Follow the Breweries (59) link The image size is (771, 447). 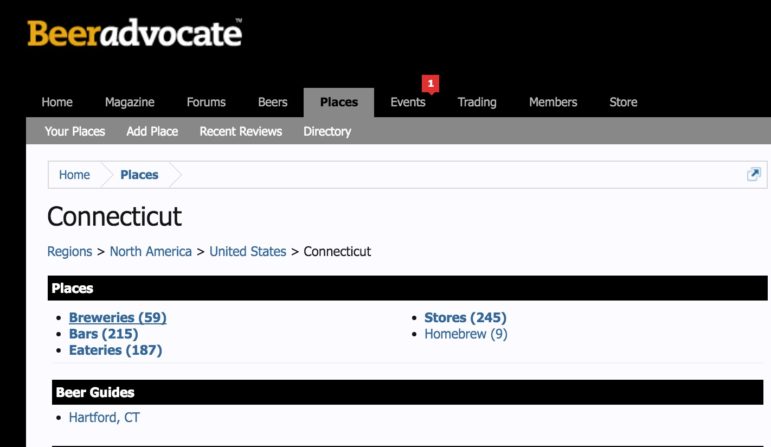pos(118,318)
